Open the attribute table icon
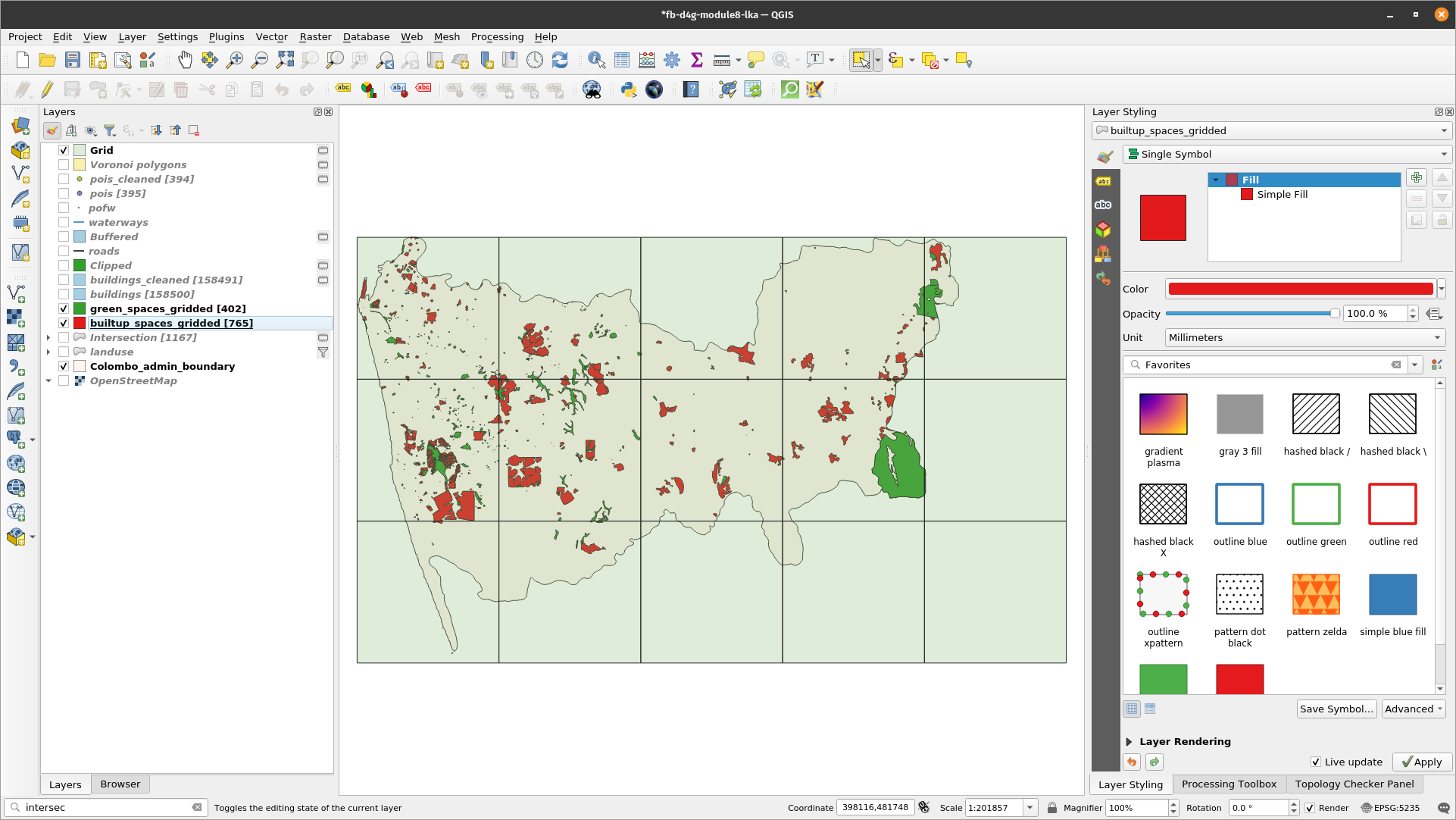 point(622,61)
